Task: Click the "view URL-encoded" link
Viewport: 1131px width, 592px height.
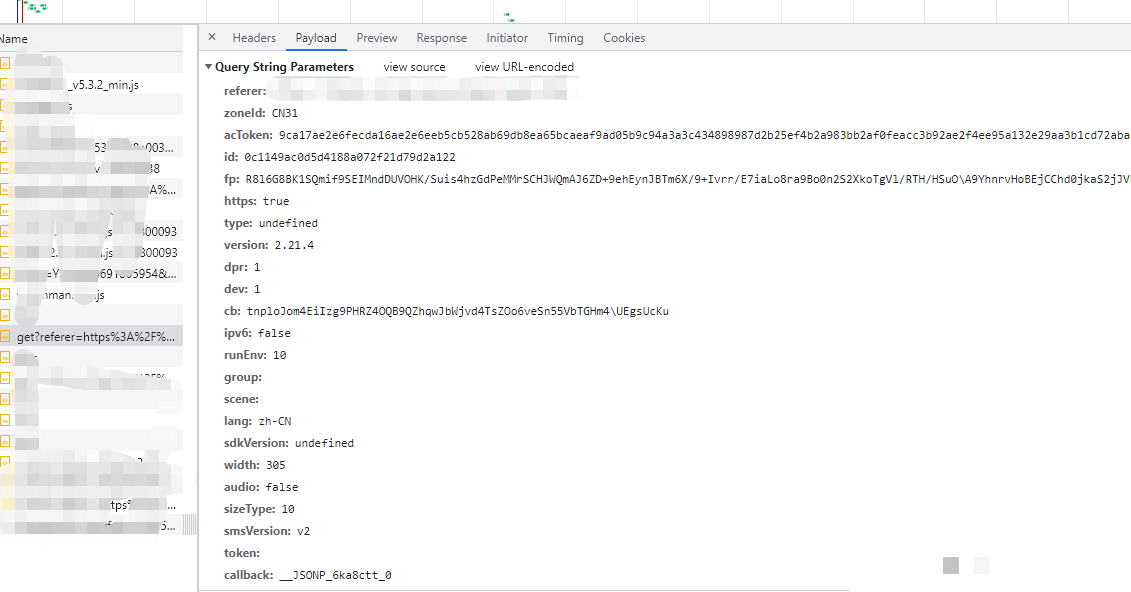Action: pos(524,67)
